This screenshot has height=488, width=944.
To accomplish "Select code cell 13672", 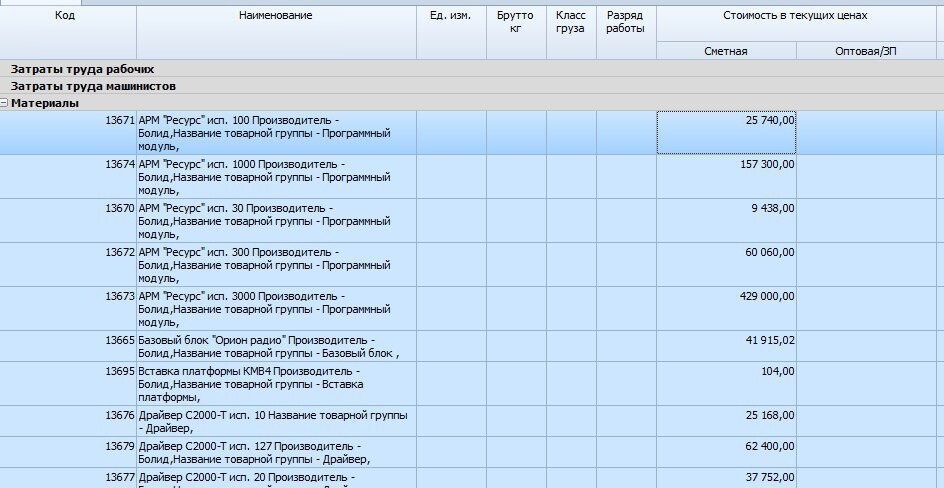I will [x=68, y=264].
